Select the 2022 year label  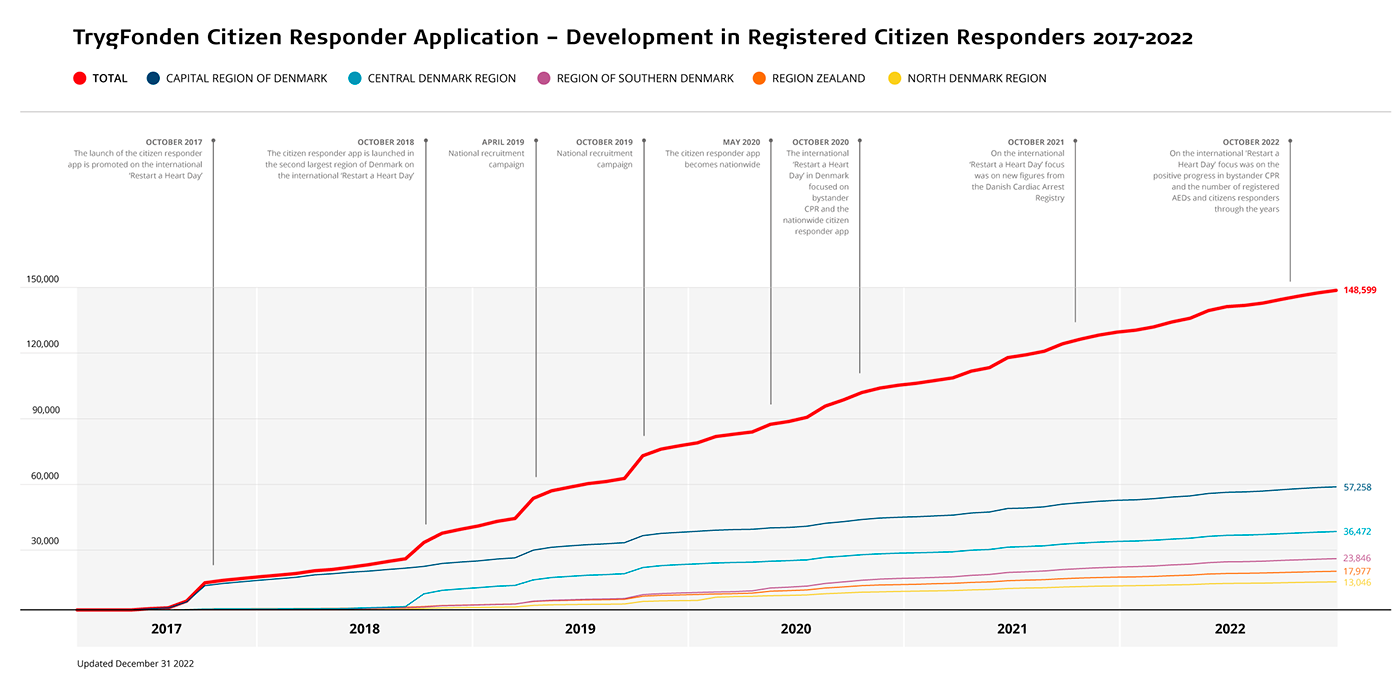click(1230, 629)
